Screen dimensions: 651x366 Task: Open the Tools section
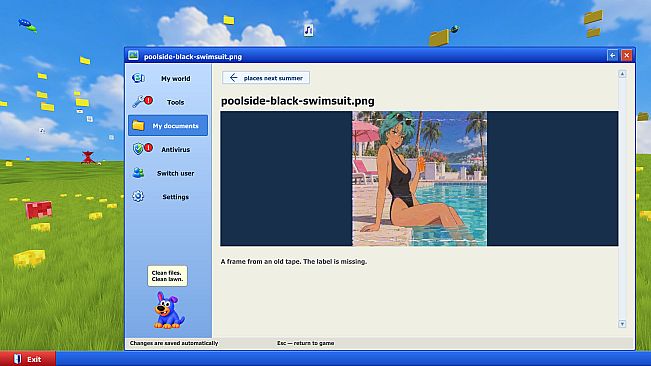(x=168, y=102)
